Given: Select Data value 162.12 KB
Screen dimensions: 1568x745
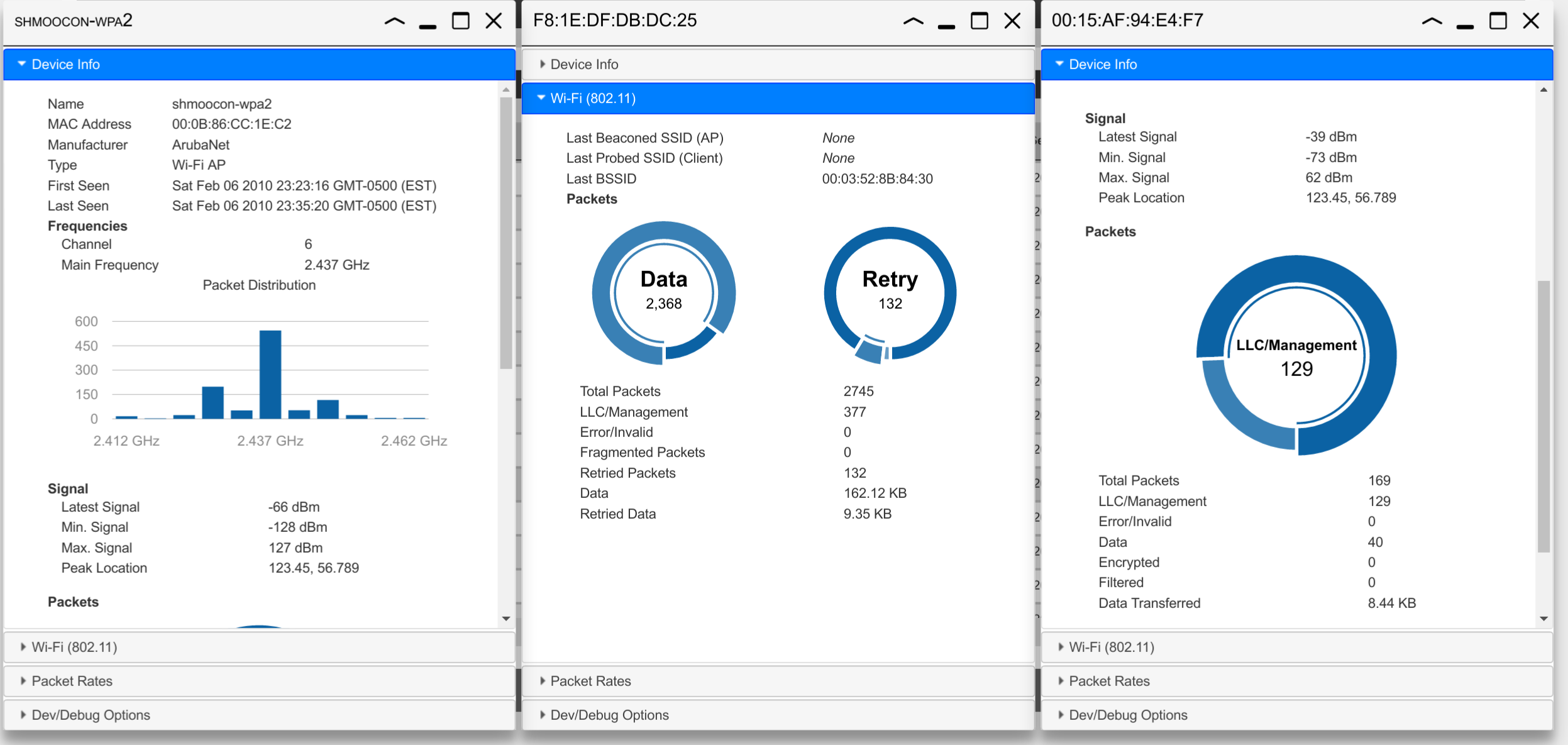Looking at the screenshot, I should pos(875,493).
